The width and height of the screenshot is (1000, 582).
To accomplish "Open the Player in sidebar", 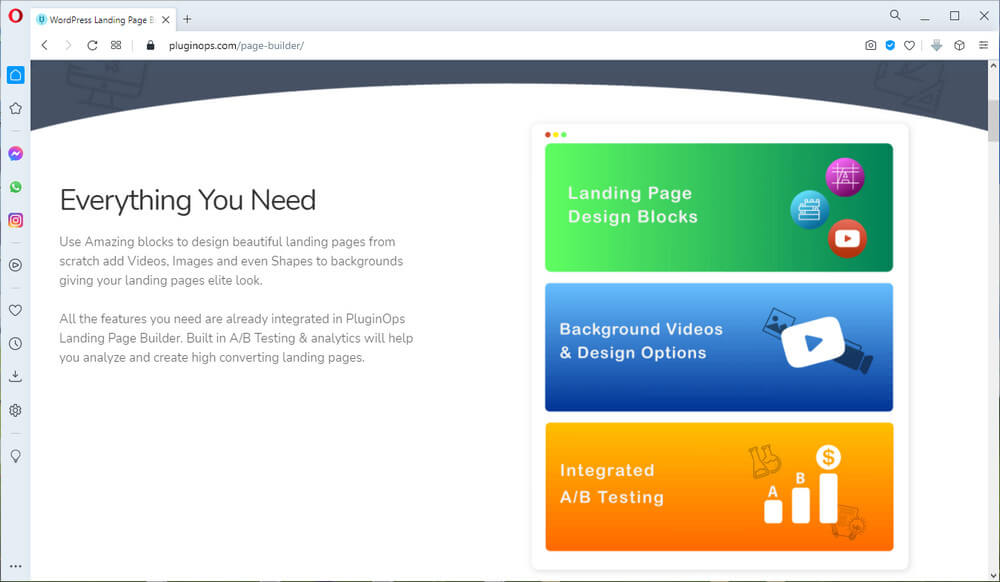I will click(15, 265).
